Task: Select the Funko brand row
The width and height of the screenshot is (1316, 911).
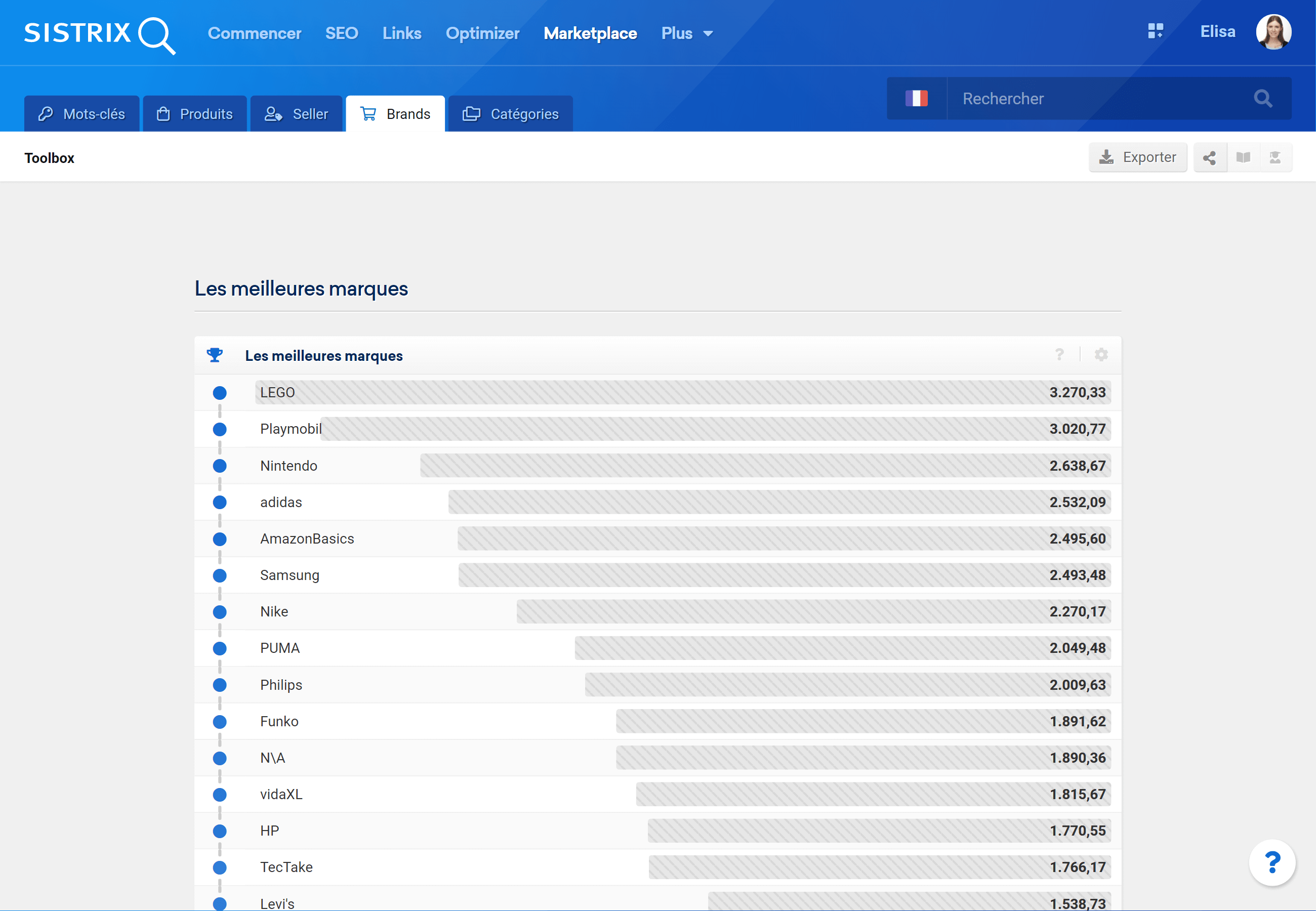Action: click(657, 721)
